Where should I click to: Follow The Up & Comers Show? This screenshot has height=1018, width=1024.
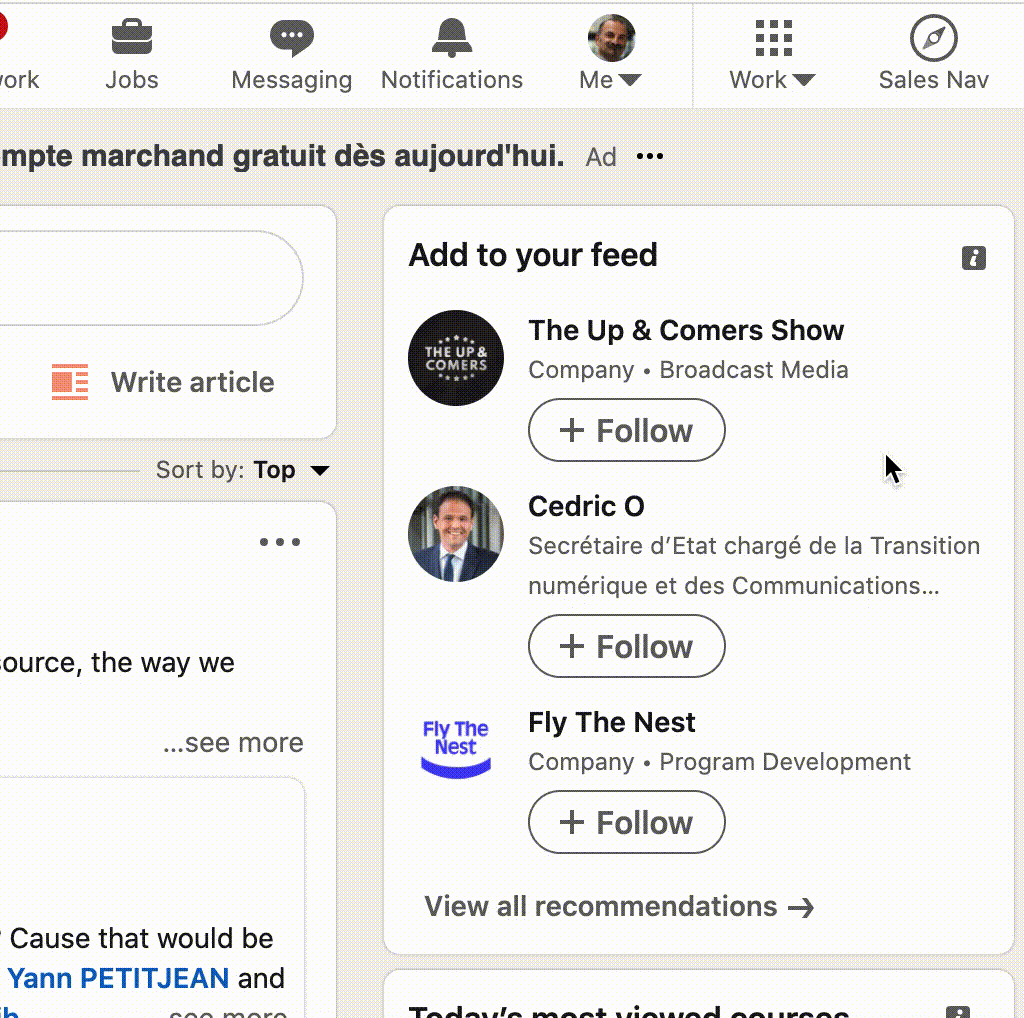626,430
